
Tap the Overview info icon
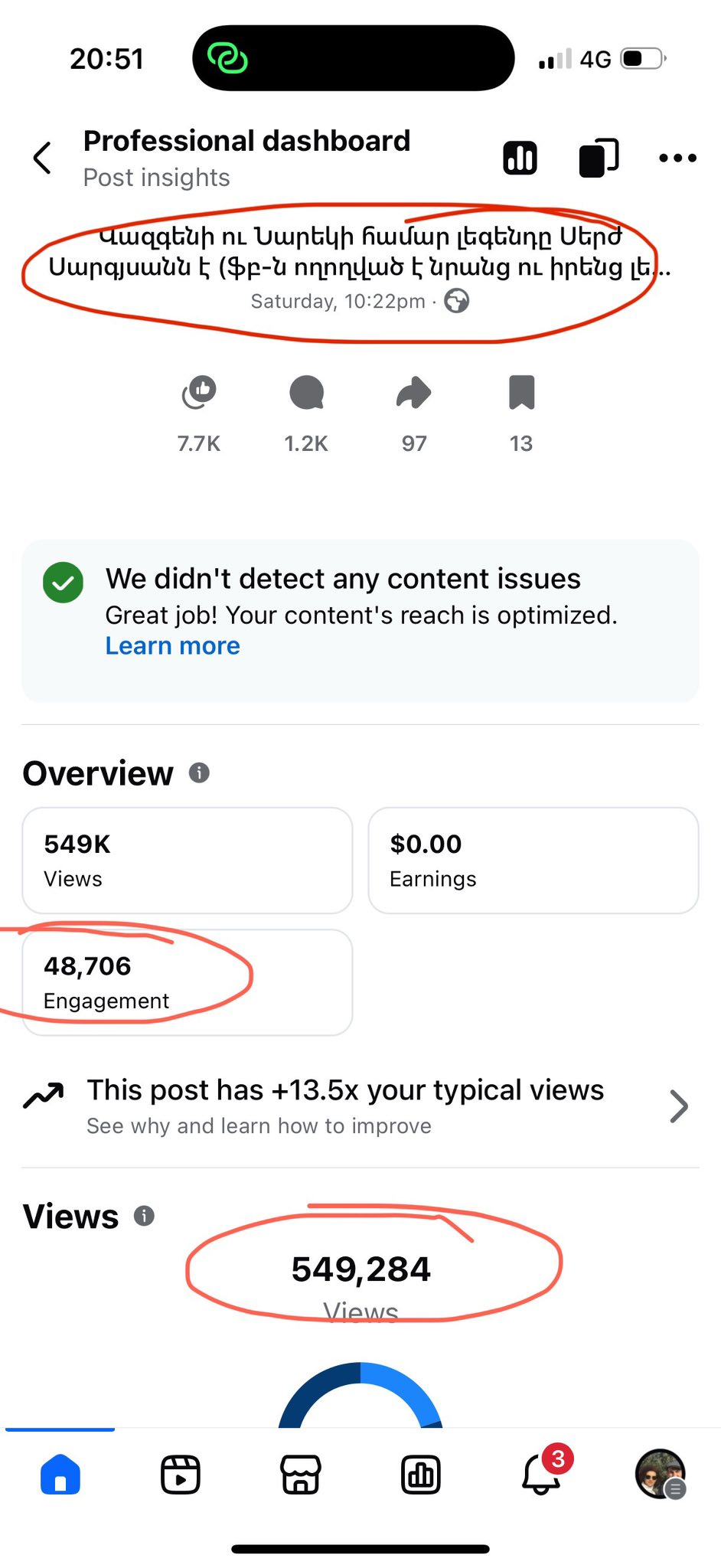pos(199,773)
